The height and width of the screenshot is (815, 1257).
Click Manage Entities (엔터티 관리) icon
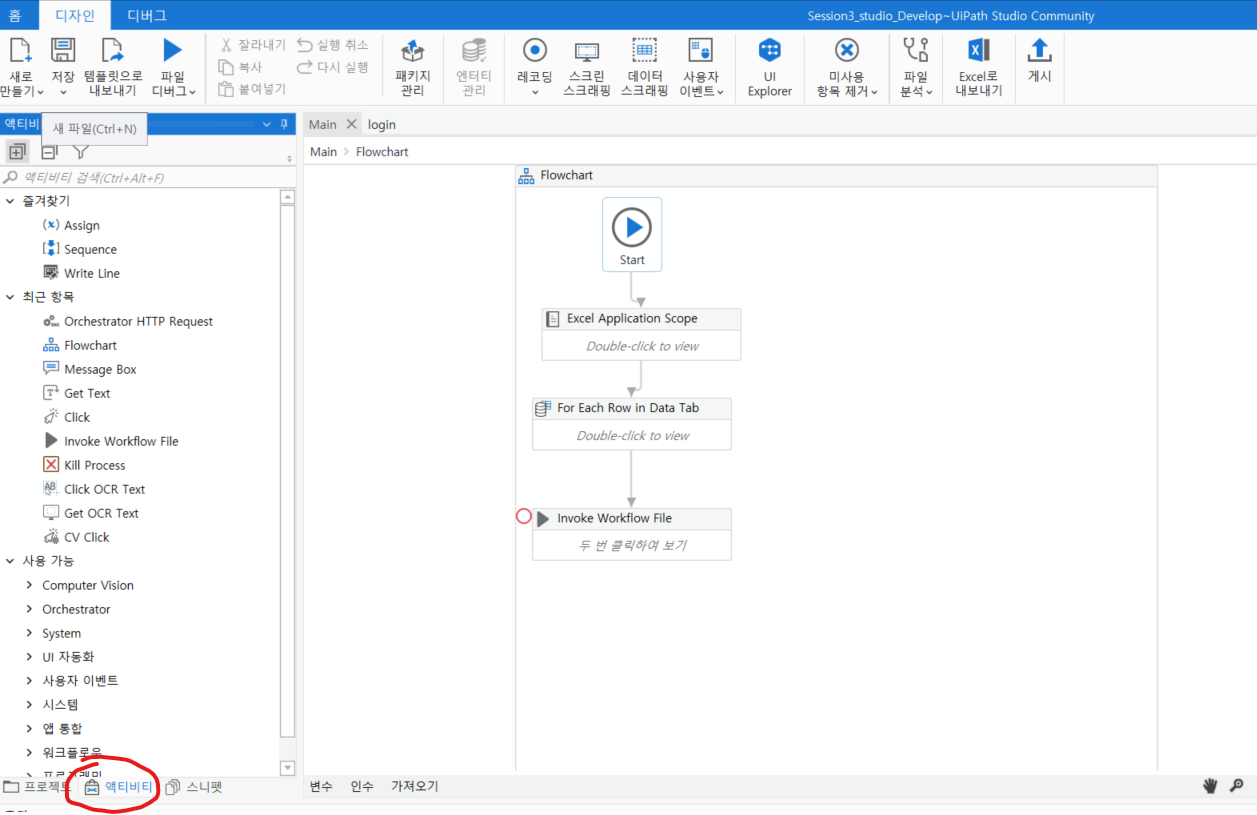(x=474, y=52)
